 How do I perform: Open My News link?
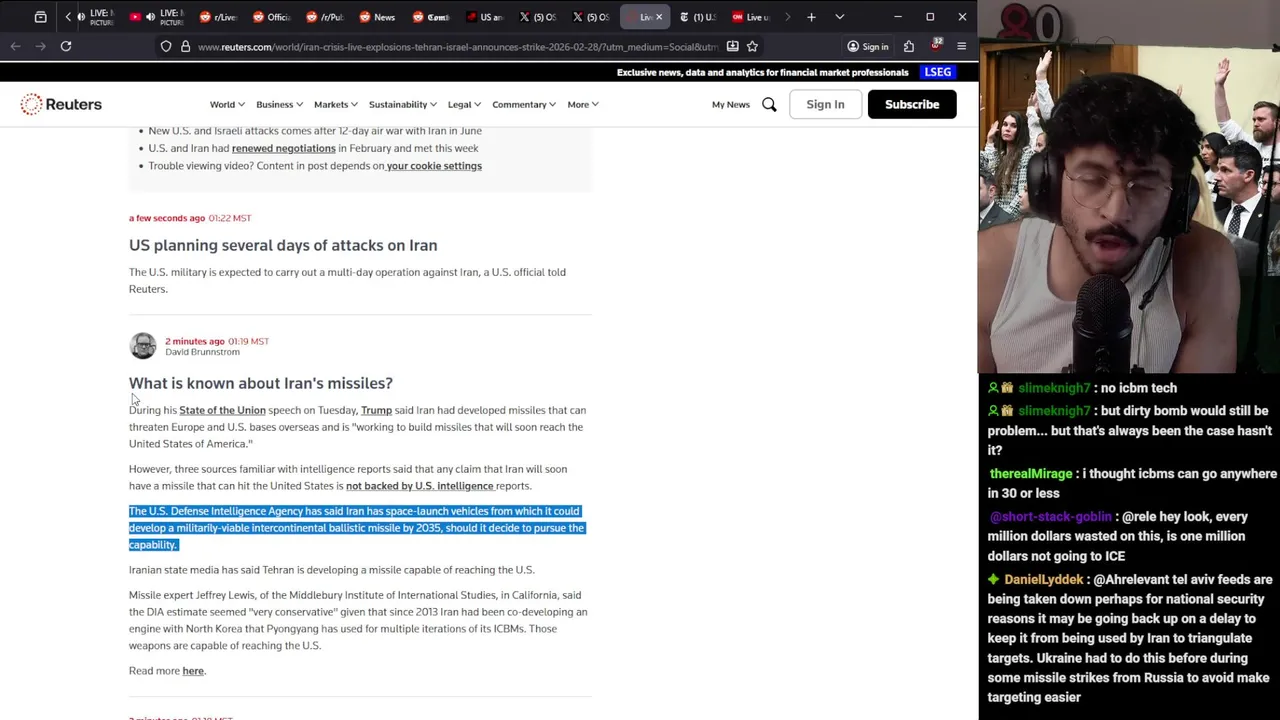click(x=730, y=104)
